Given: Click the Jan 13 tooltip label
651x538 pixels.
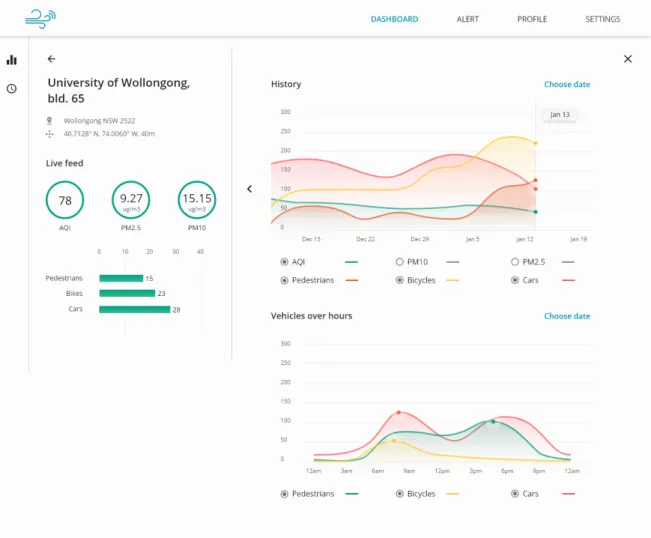Looking at the screenshot, I should pyautogui.click(x=560, y=115).
